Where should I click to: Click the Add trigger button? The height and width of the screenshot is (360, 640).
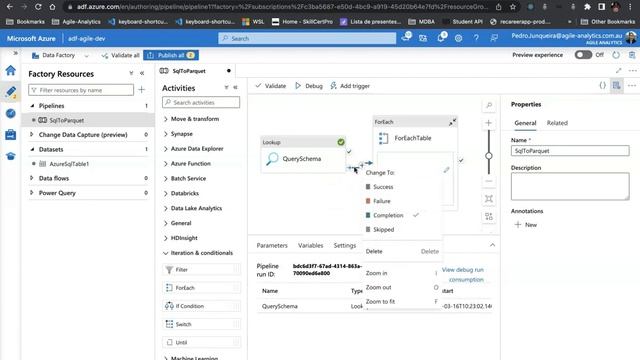tap(350, 86)
